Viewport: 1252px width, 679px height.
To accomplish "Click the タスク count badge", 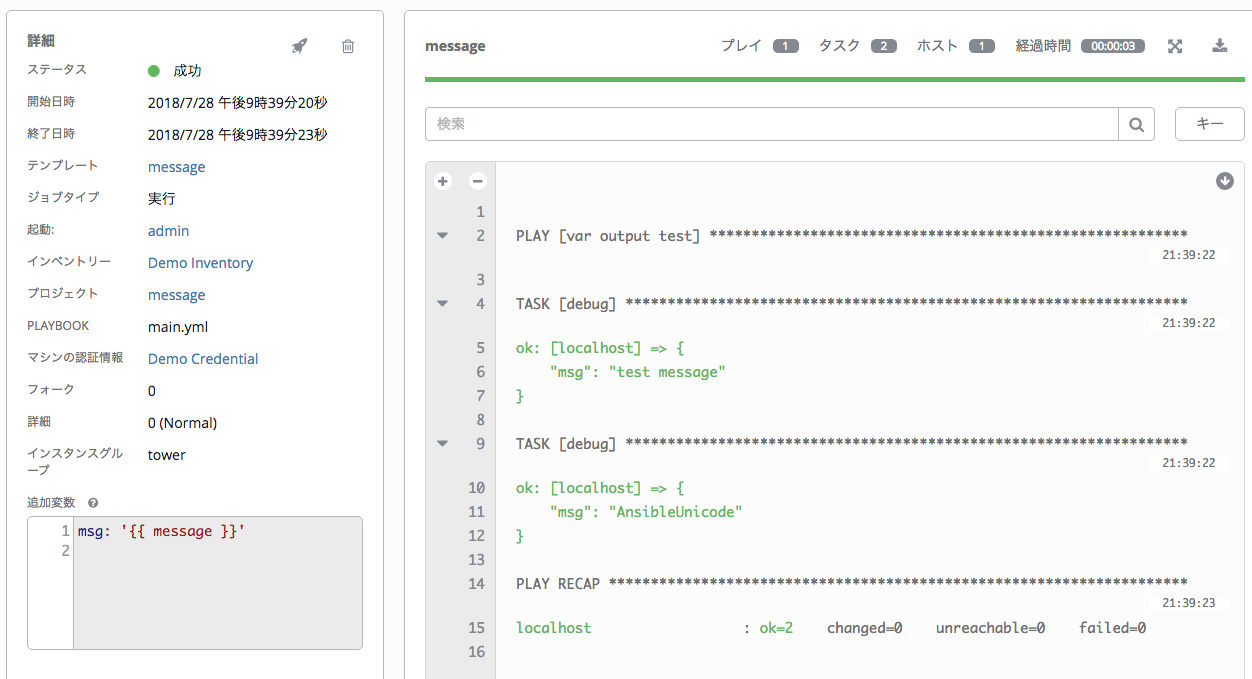I will tap(884, 46).
